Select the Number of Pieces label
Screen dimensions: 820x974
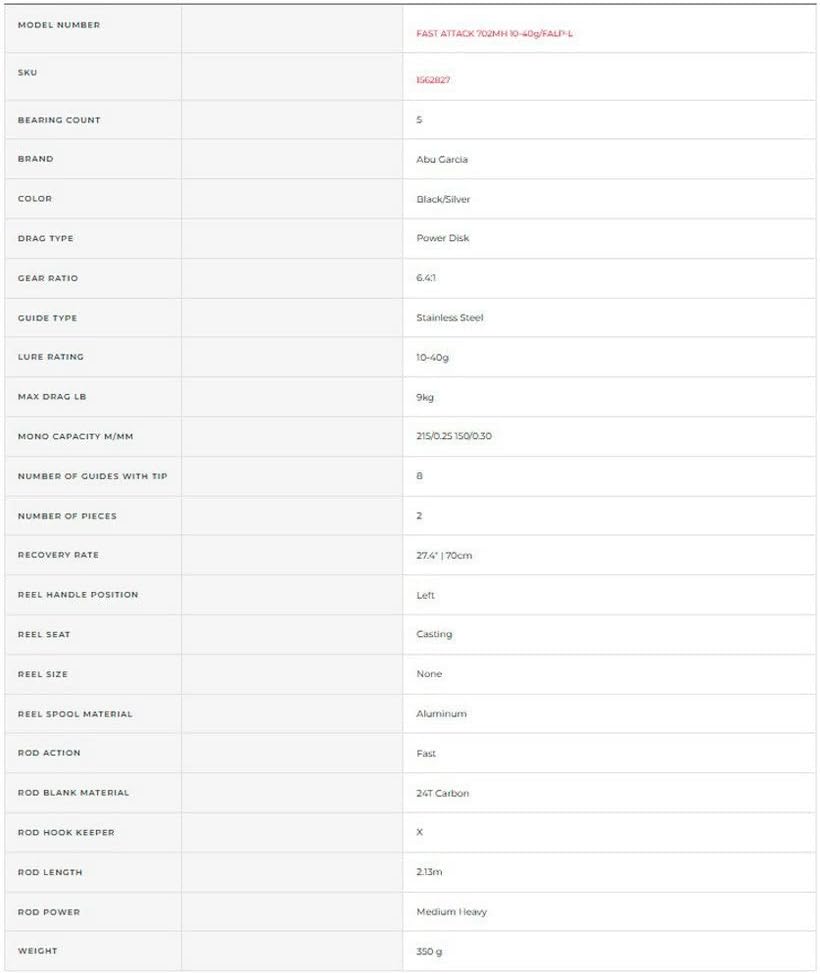pyautogui.click(x=67, y=516)
